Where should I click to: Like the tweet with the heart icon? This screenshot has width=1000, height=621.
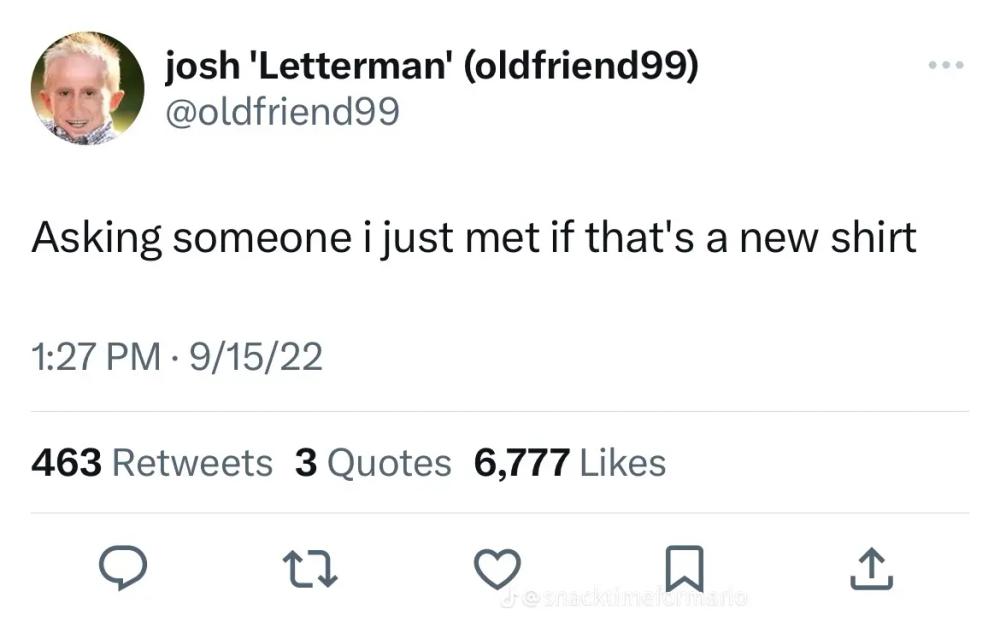[x=497, y=569]
